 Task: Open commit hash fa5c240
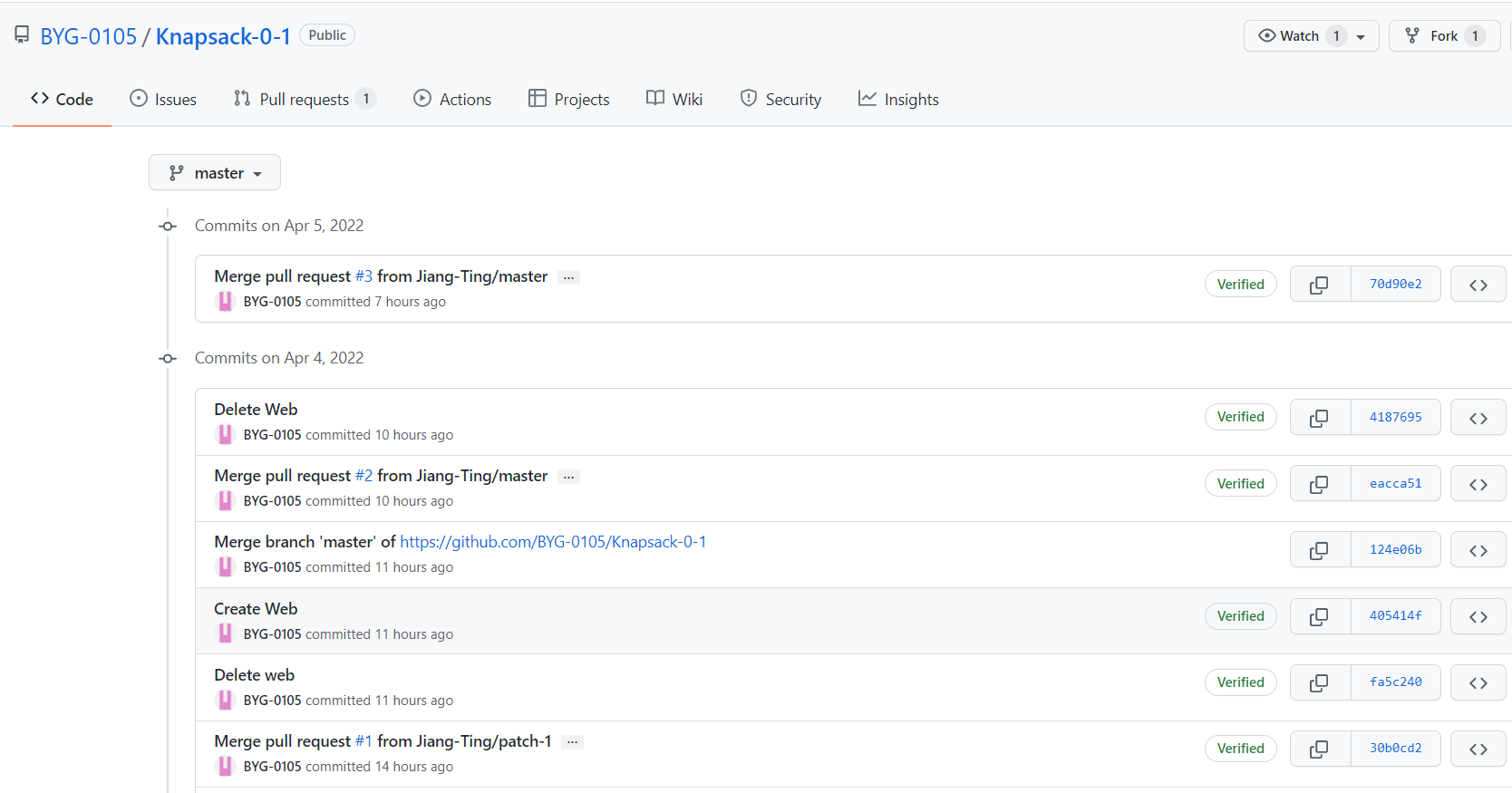click(1396, 682)
